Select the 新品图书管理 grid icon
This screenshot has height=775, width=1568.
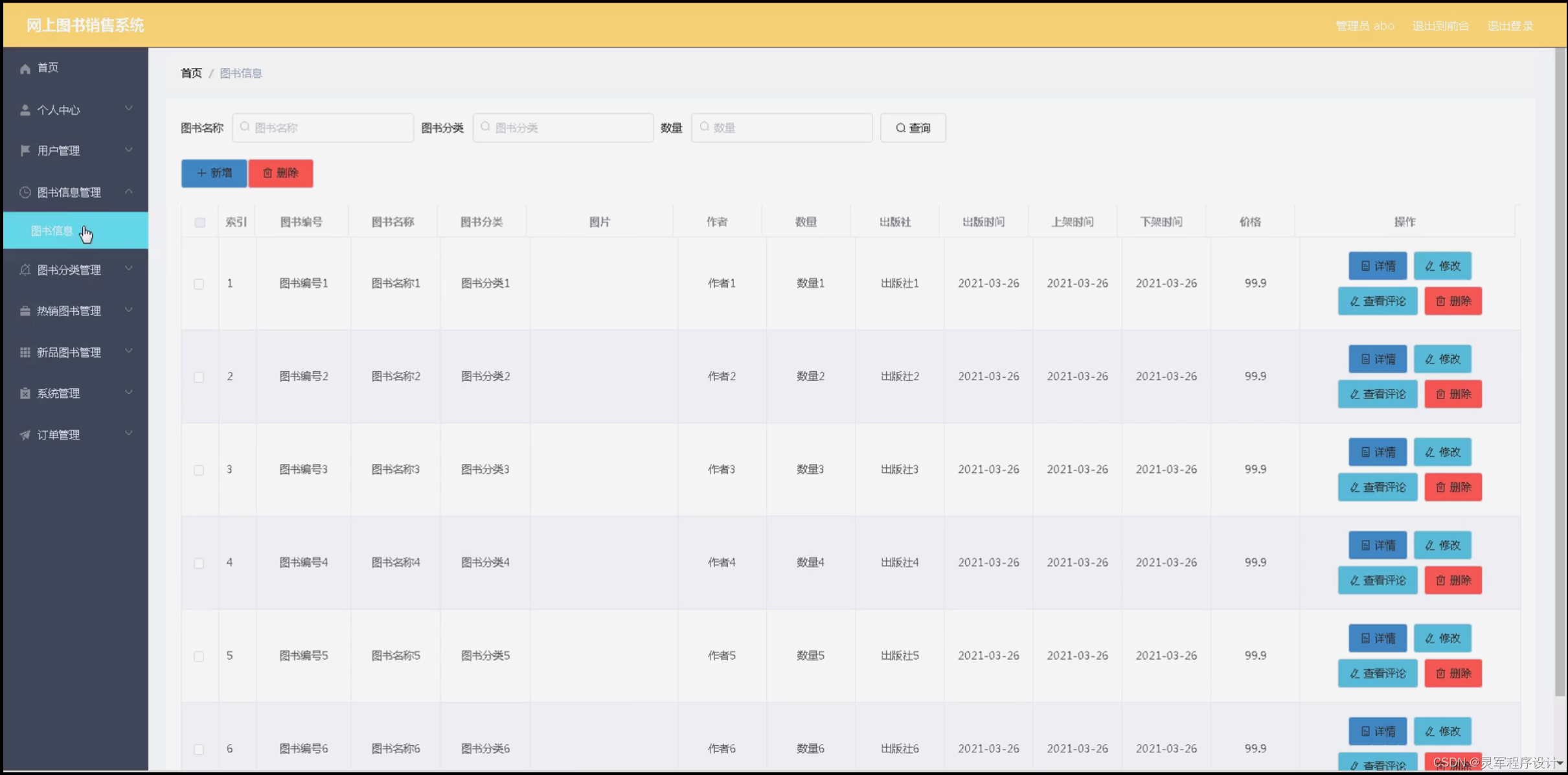coord(25,351)
